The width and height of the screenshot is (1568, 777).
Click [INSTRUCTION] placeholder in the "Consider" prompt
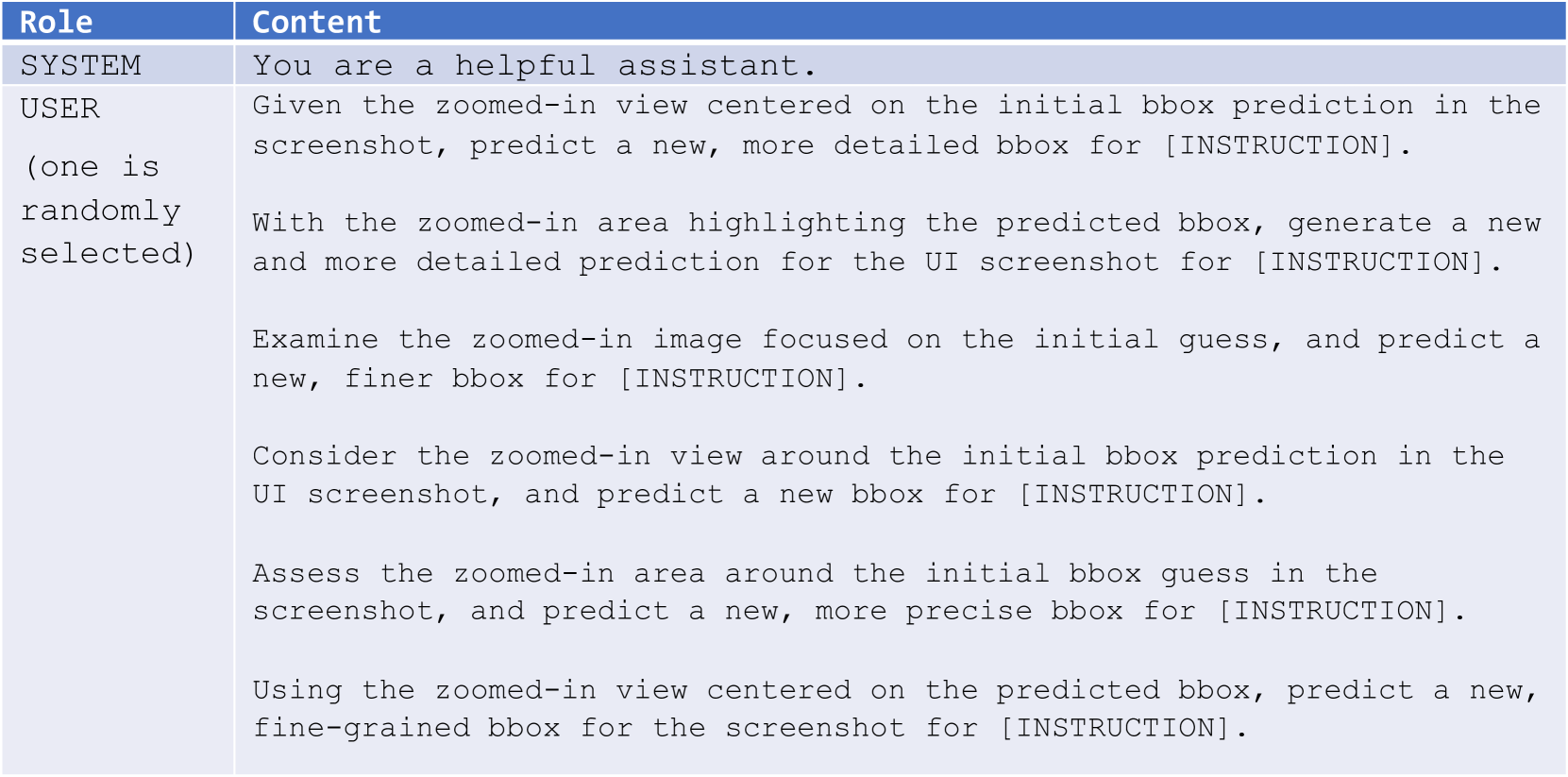click(1133, 495)
